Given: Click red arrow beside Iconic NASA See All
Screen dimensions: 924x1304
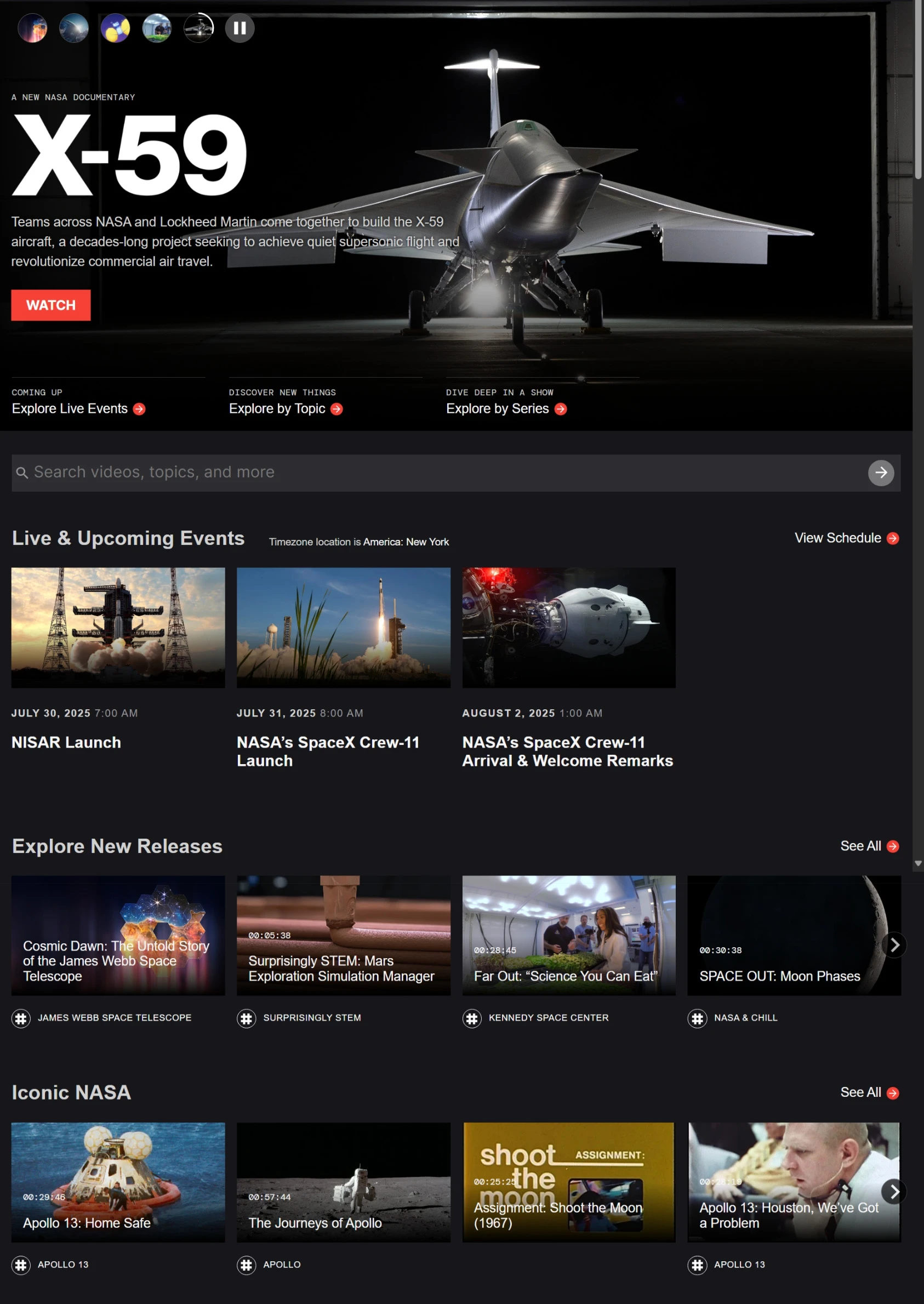Looking at the screenshot, I should click(893, 1093).
